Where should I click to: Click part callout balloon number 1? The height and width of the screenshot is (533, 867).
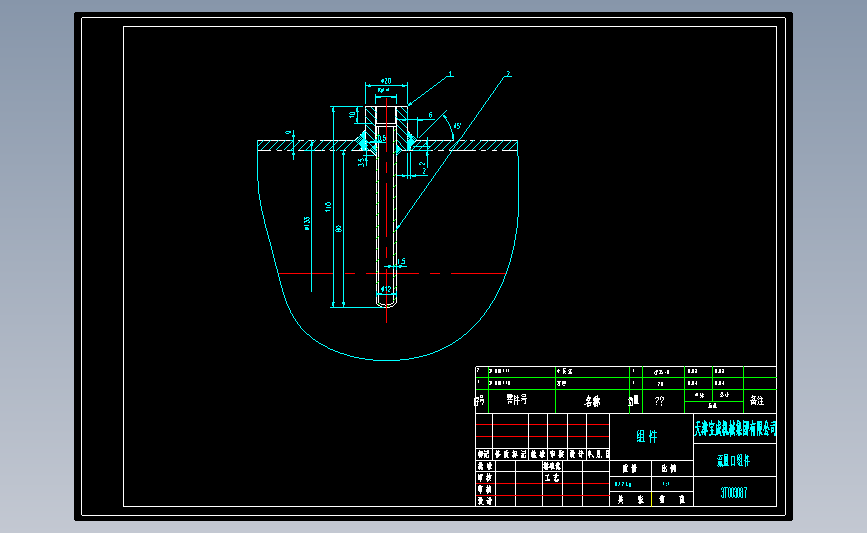pos(450,74)
